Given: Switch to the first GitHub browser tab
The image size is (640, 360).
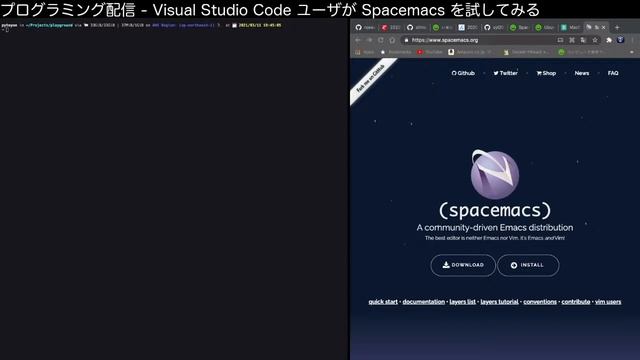Looking at the screenshot, I should [x=364, y=27].
